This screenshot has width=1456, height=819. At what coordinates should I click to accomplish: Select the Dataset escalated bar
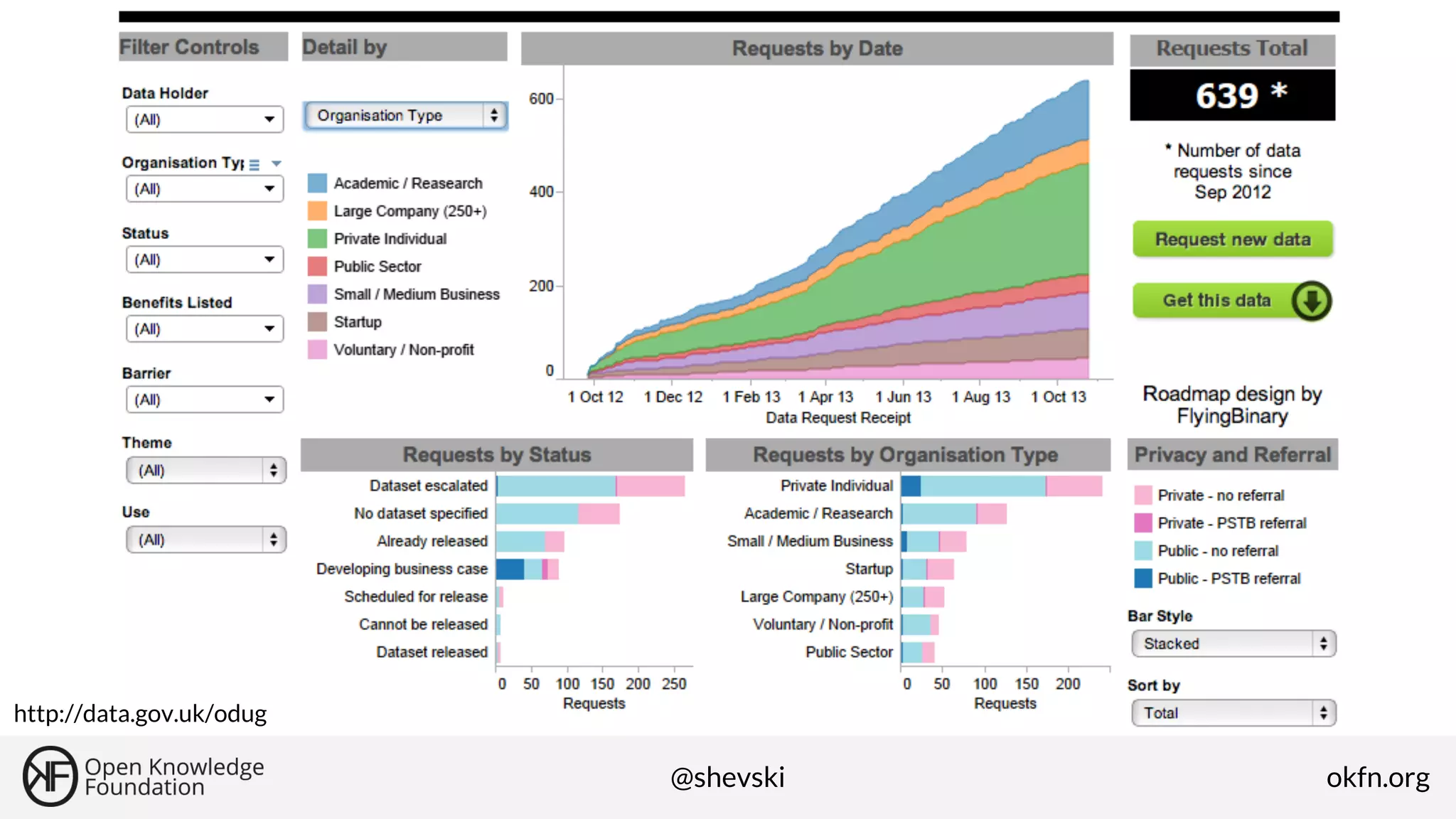(590, 486)
